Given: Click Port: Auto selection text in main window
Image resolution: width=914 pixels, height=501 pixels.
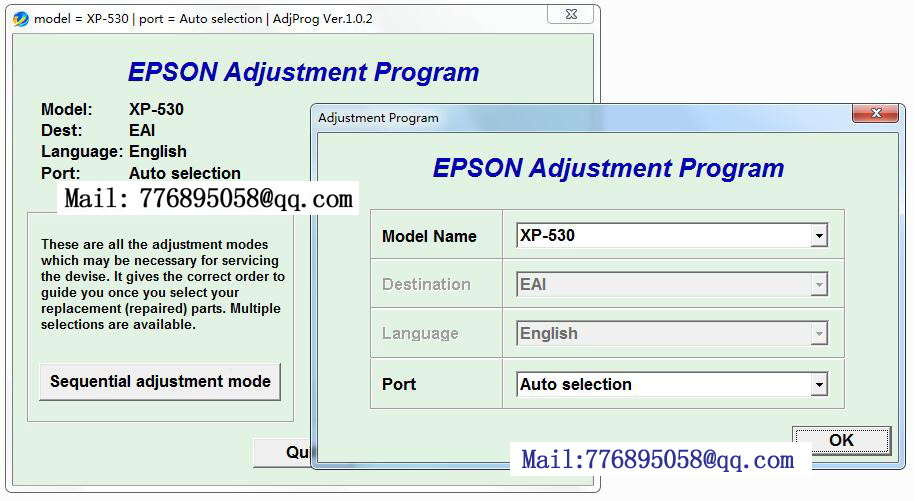Looking at the screenshot, I should [x=140, y=173].
